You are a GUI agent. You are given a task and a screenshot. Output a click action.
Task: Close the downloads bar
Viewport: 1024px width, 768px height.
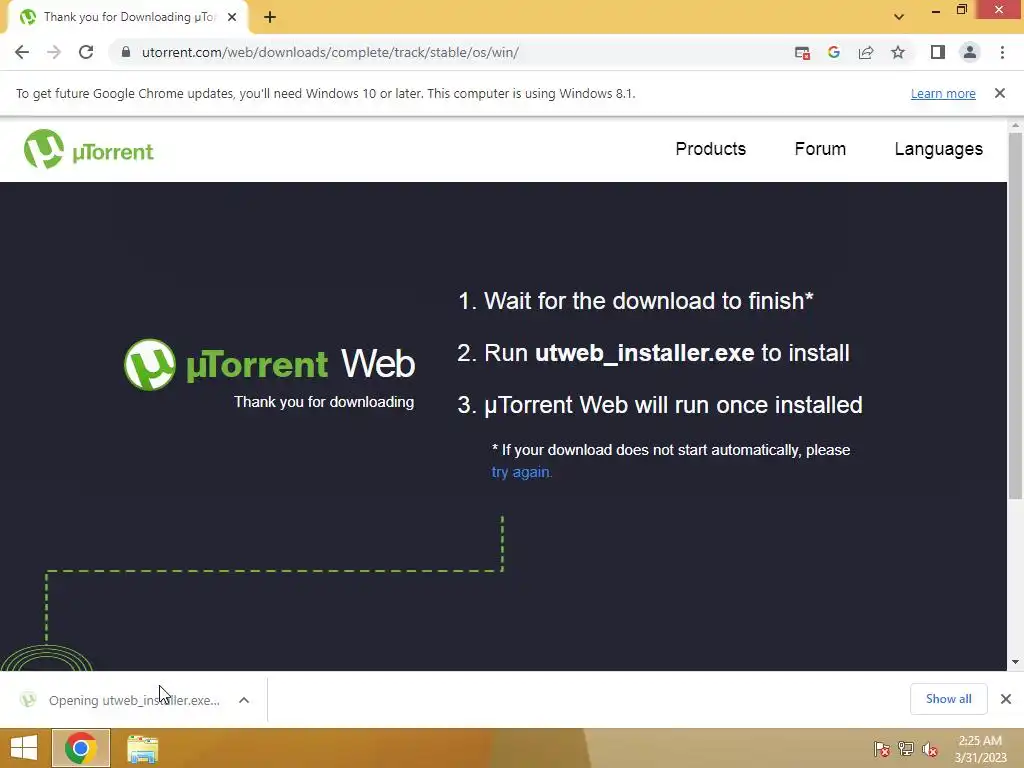[1006, 699]
